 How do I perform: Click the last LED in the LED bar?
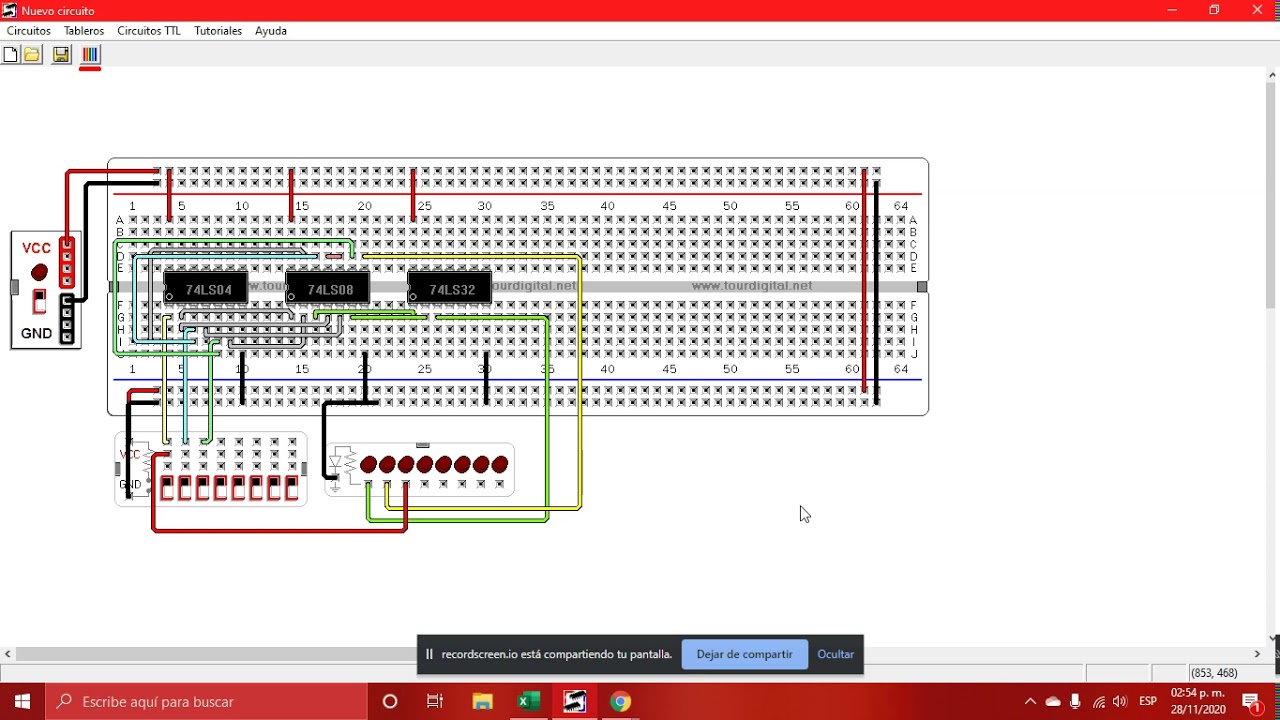click(x=500, y=465)
